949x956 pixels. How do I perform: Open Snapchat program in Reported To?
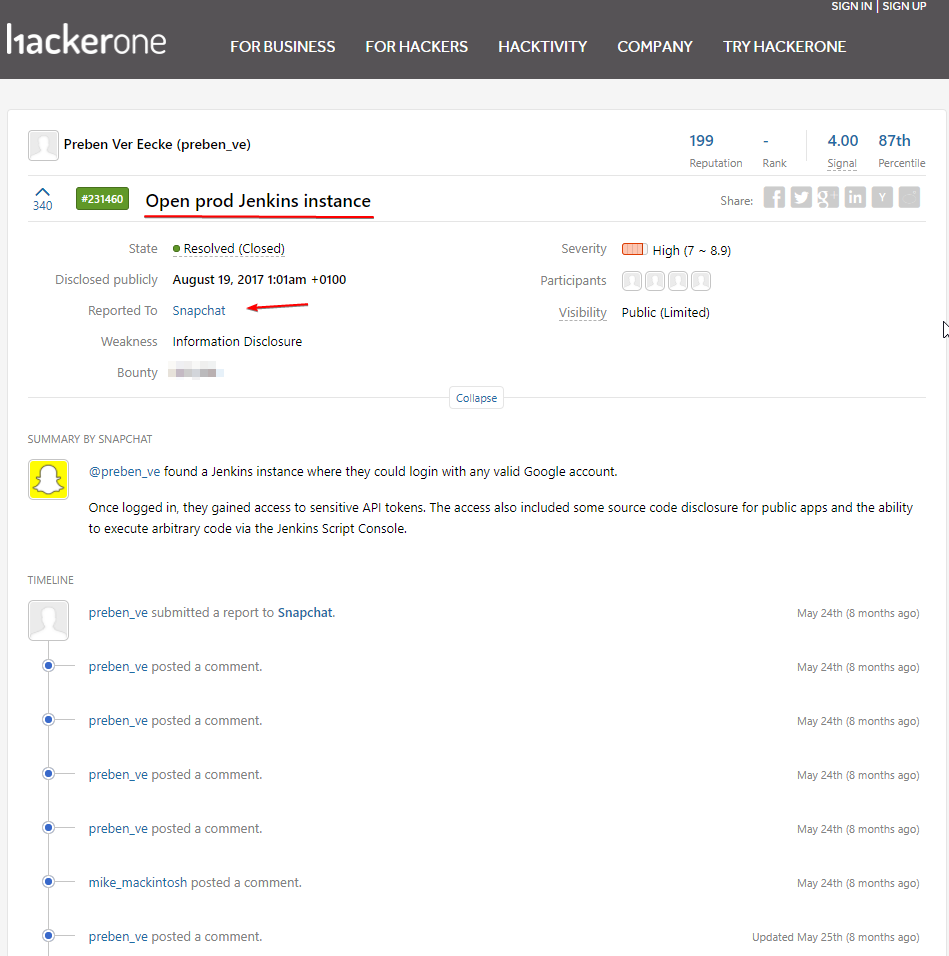point(199,310)
